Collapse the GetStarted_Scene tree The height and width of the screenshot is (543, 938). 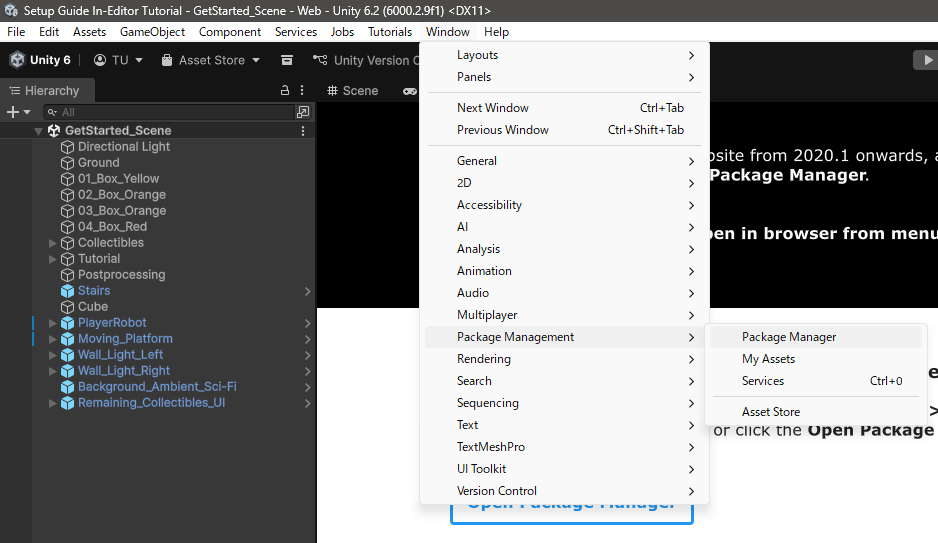(39, 131)
